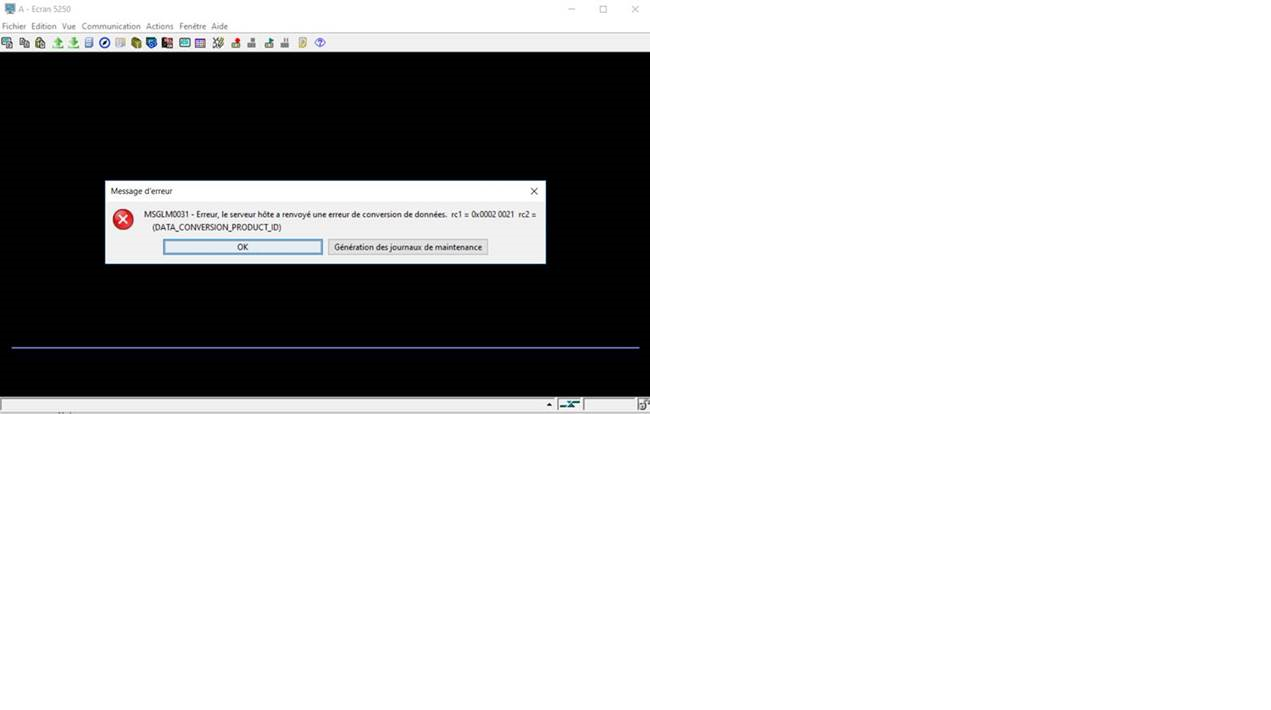Open help via the question mark icon
Screen dimensions: 1271x710
pos(319,42)
